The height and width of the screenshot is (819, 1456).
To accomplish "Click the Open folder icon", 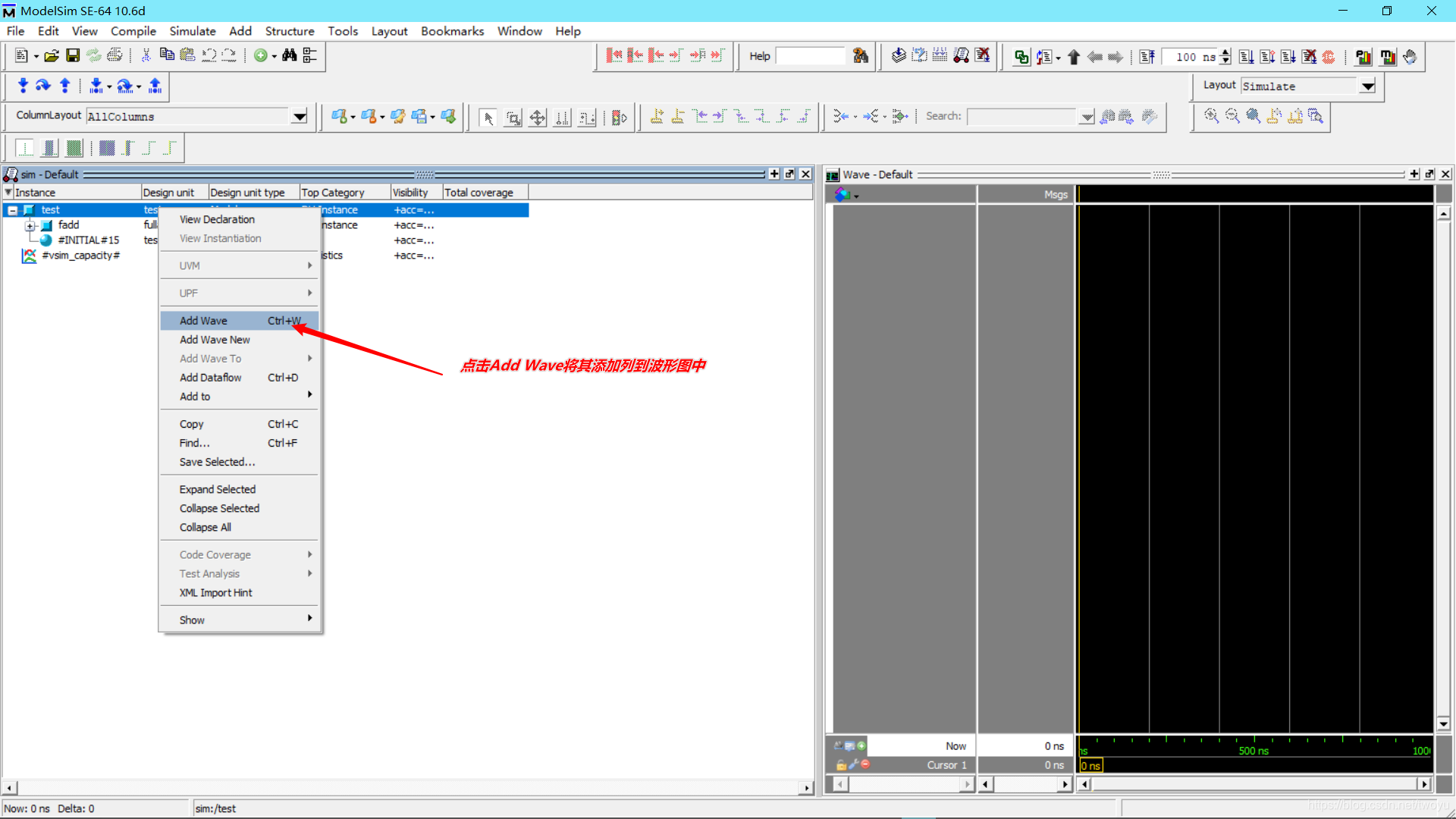I will [x=52, y=55].
